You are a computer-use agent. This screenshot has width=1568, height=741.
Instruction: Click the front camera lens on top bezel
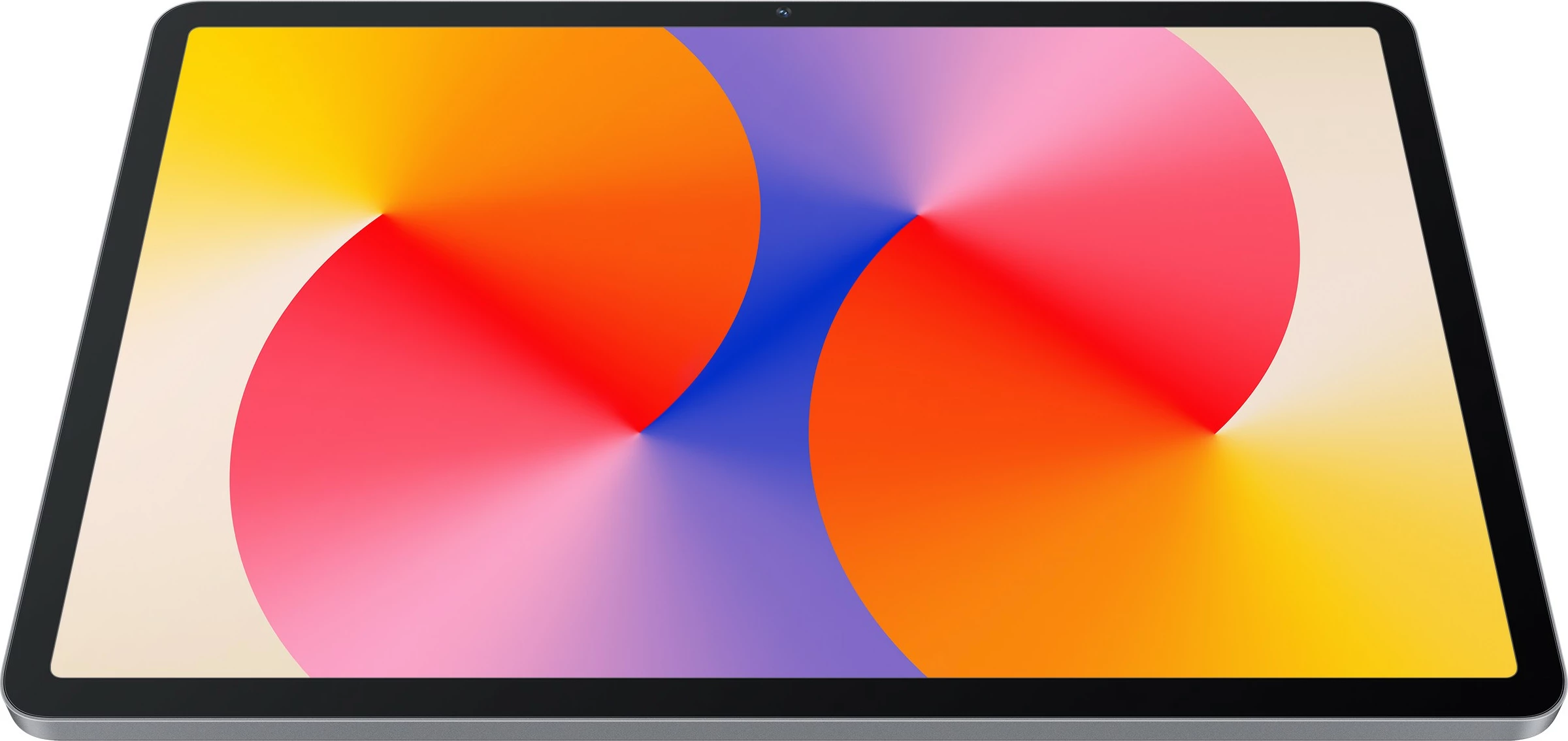coord(783,12)
